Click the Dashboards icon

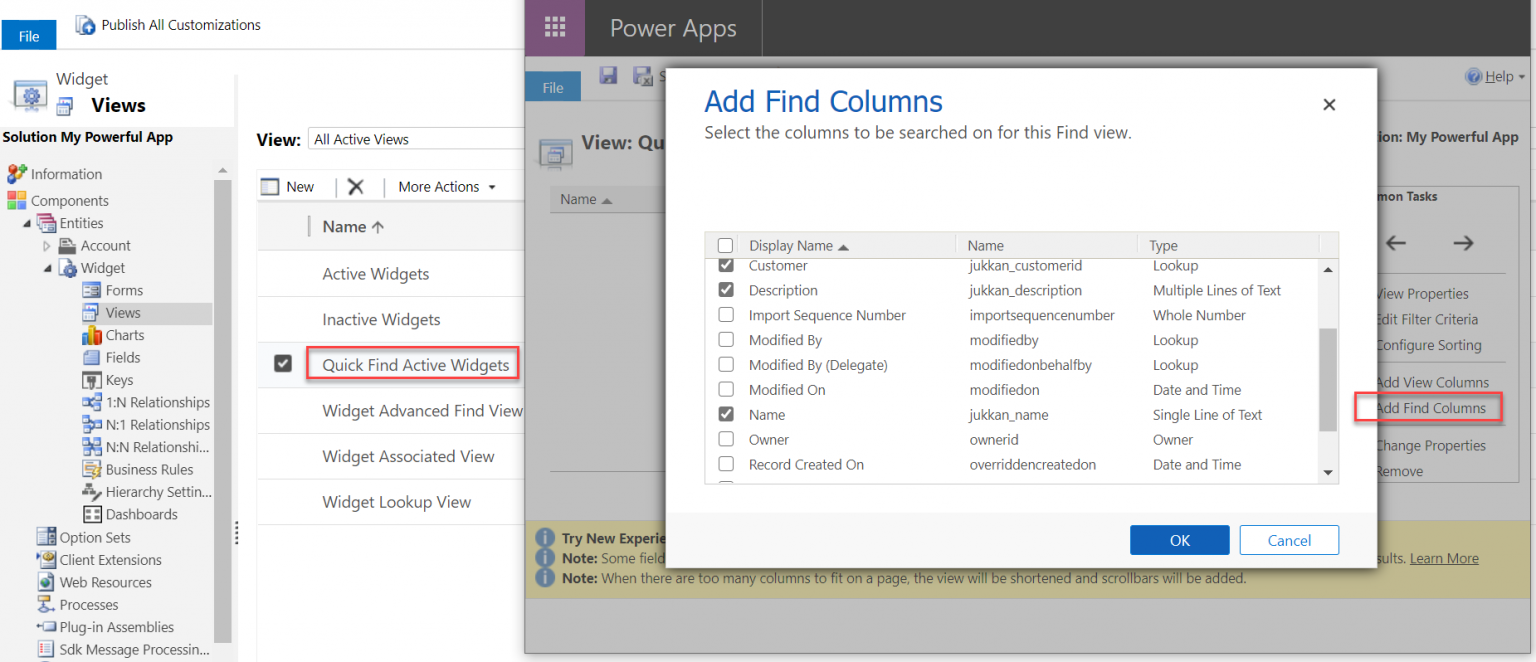91,514
